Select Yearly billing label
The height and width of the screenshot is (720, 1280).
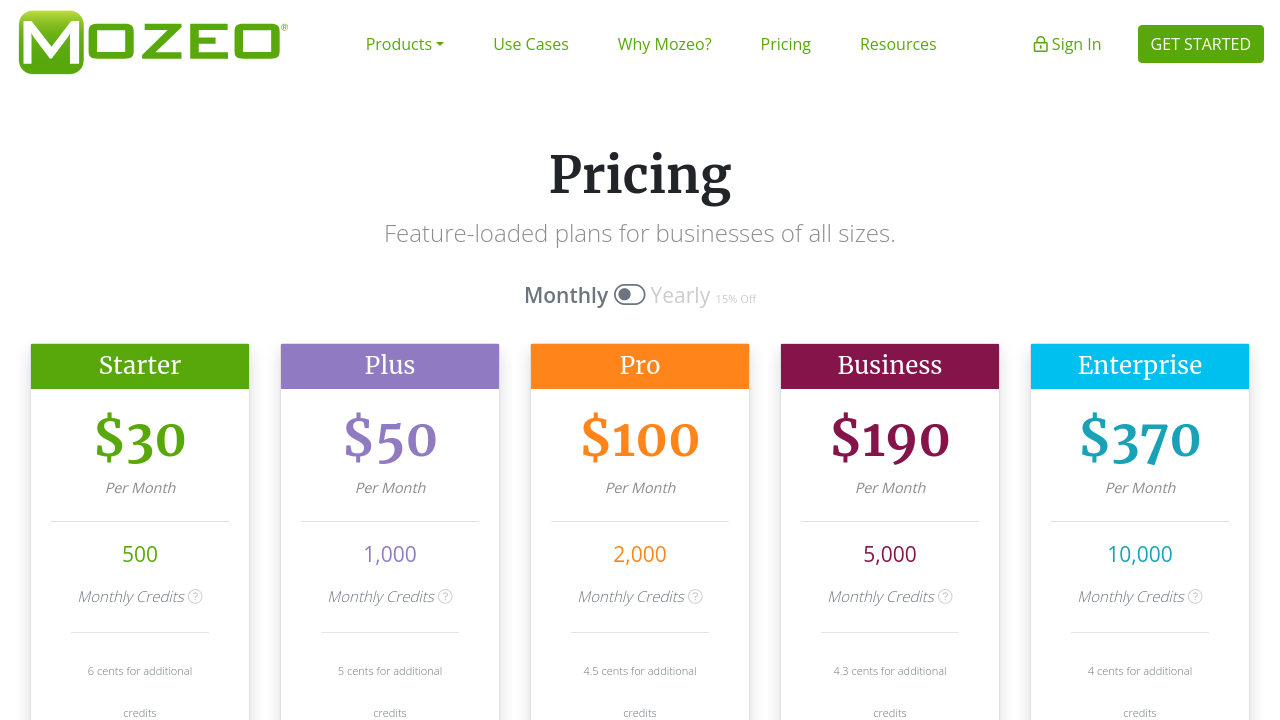(680, 296)
